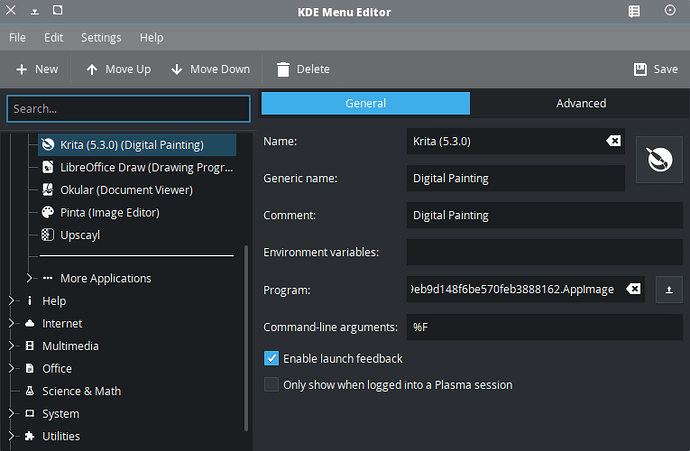Expand the Office category
The image size is (690, 451).
11,368
